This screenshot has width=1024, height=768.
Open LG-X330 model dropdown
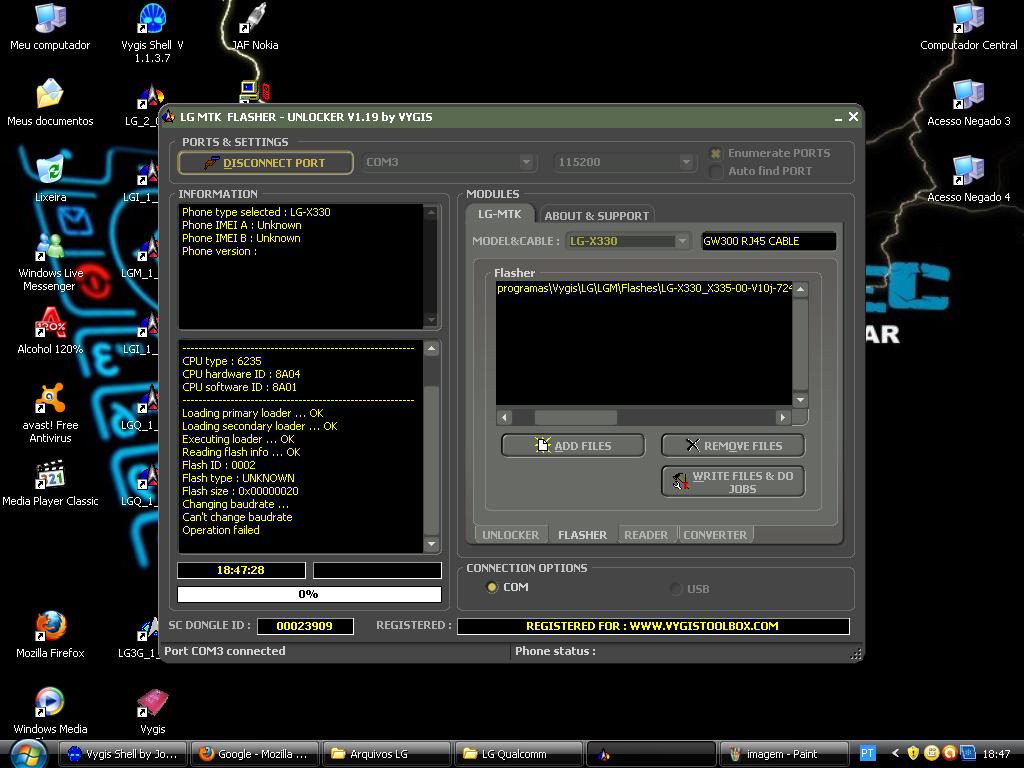click(682, 241)
